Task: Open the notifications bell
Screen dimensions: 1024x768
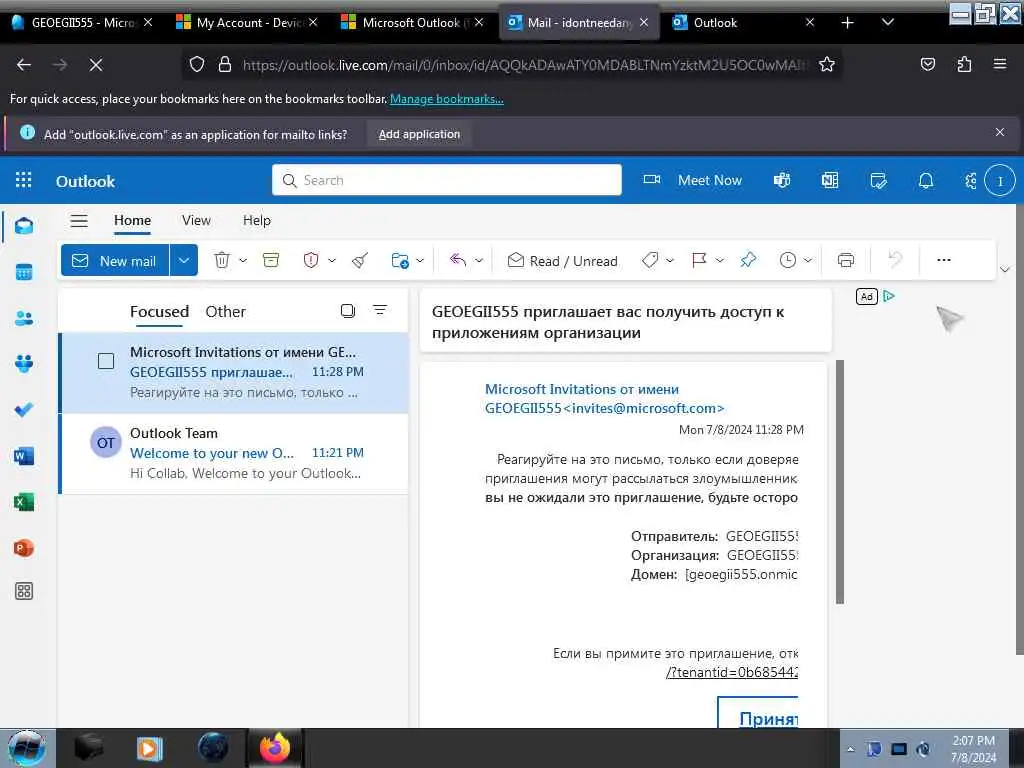Action: coord(926,180)
